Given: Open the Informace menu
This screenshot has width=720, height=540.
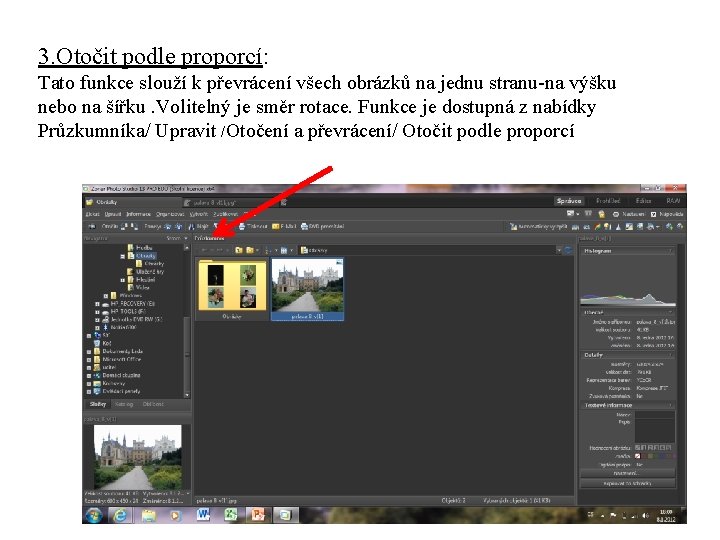Looking at the screenshot, I should [138, 214].
